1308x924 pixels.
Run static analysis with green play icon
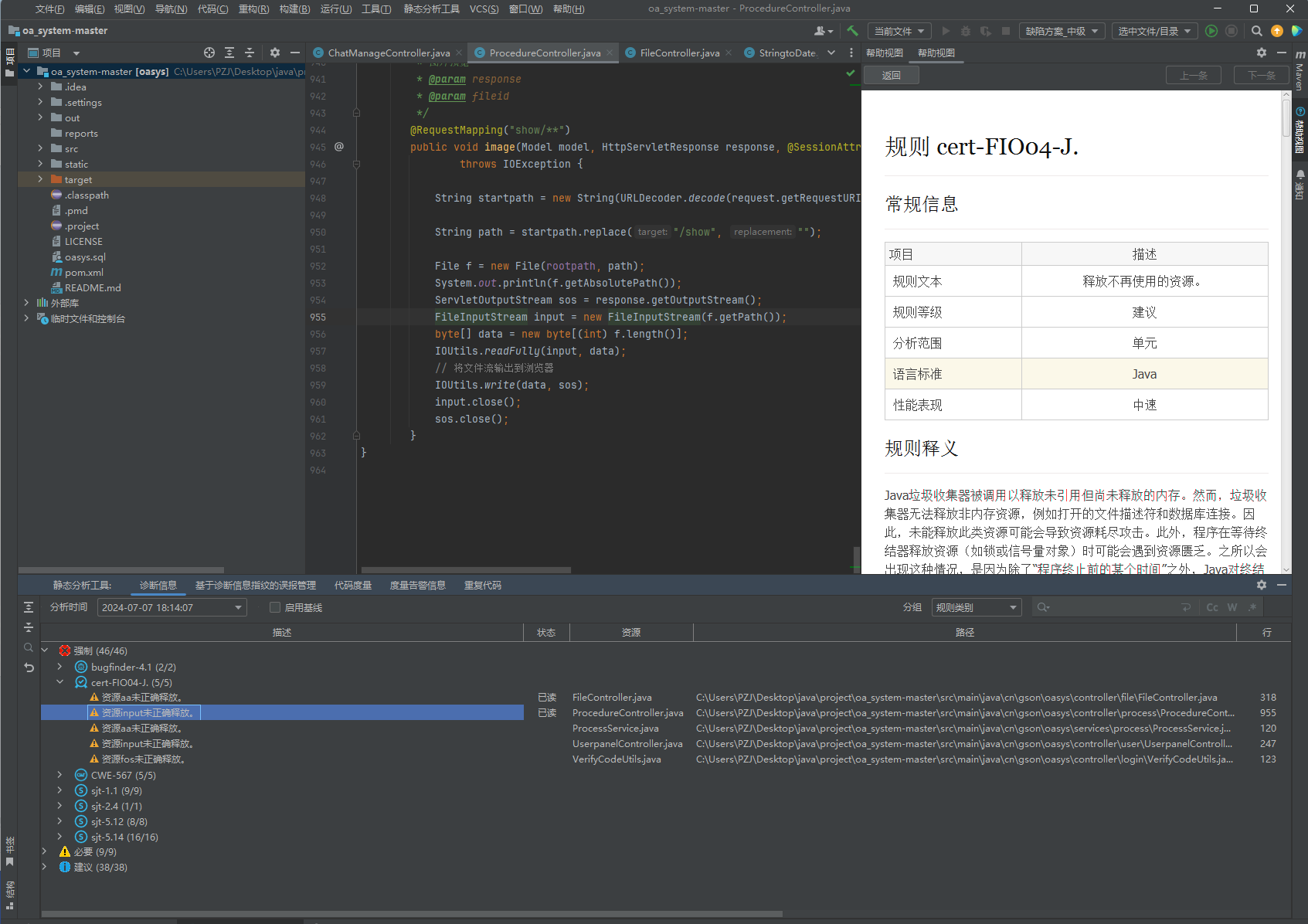click(x=1211, y=31)
